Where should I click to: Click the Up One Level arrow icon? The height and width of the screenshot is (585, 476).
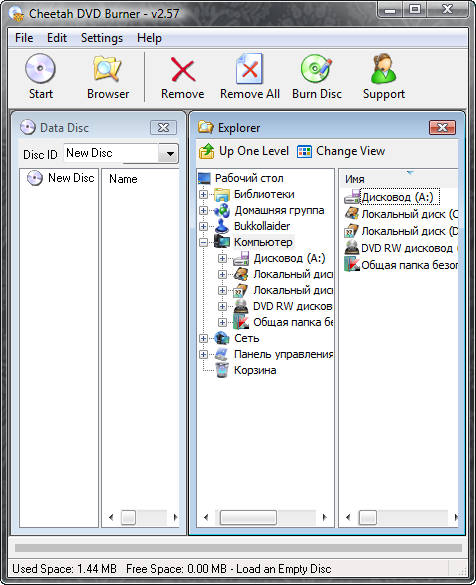coord(207,151)
